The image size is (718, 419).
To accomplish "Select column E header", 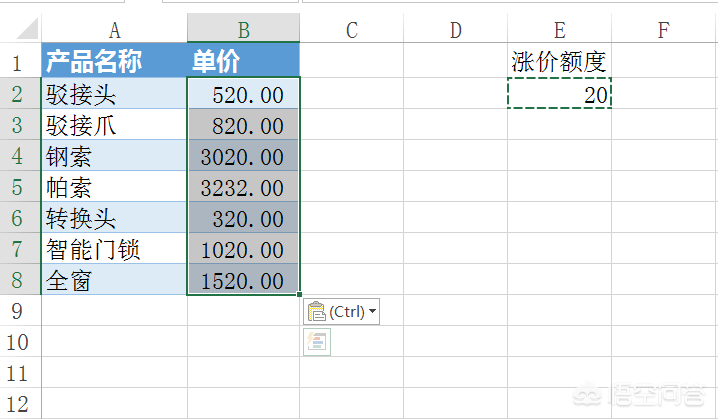I will (559, 29).
